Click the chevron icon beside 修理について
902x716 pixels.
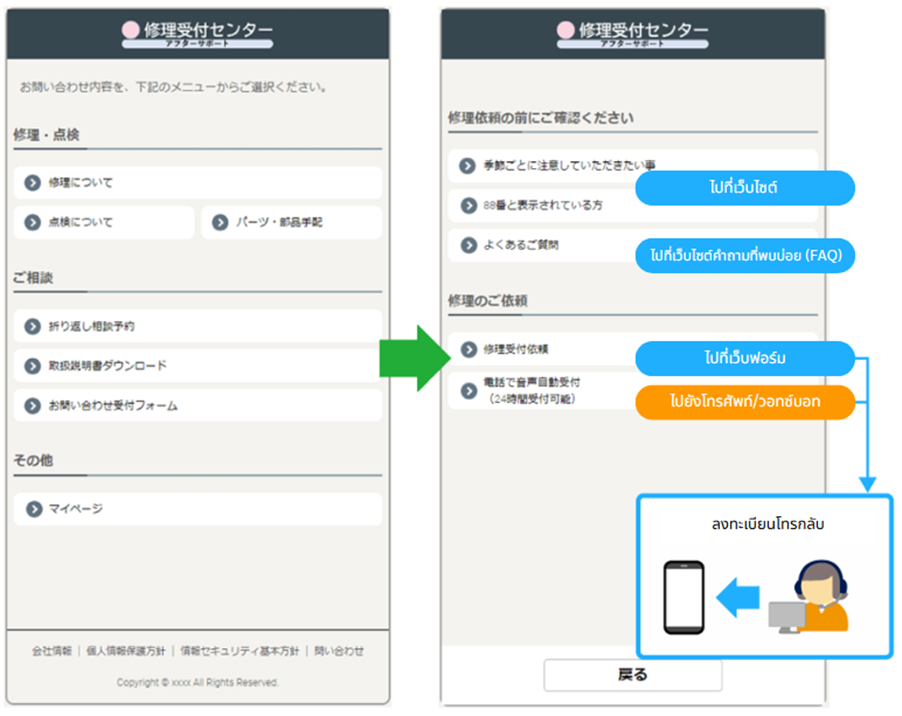pos(33,183)
